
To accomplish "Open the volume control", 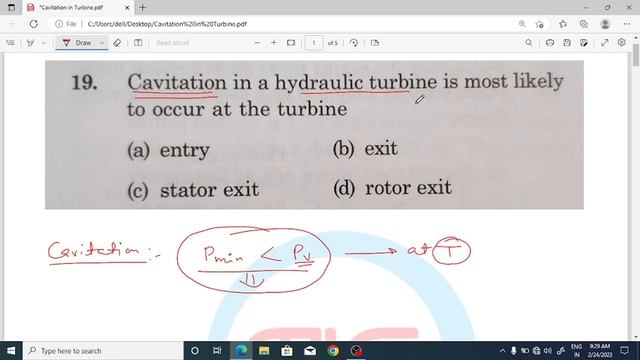I will 548,351.
